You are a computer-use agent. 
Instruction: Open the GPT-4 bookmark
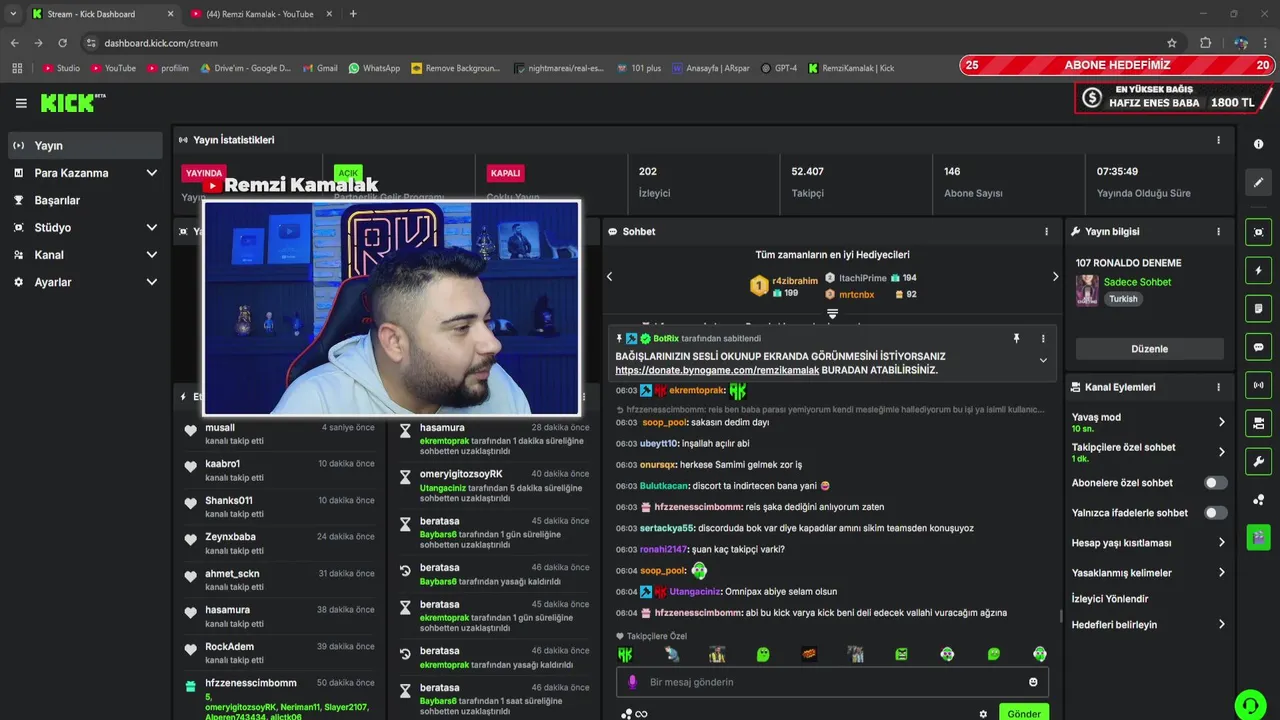pos(779,68)
